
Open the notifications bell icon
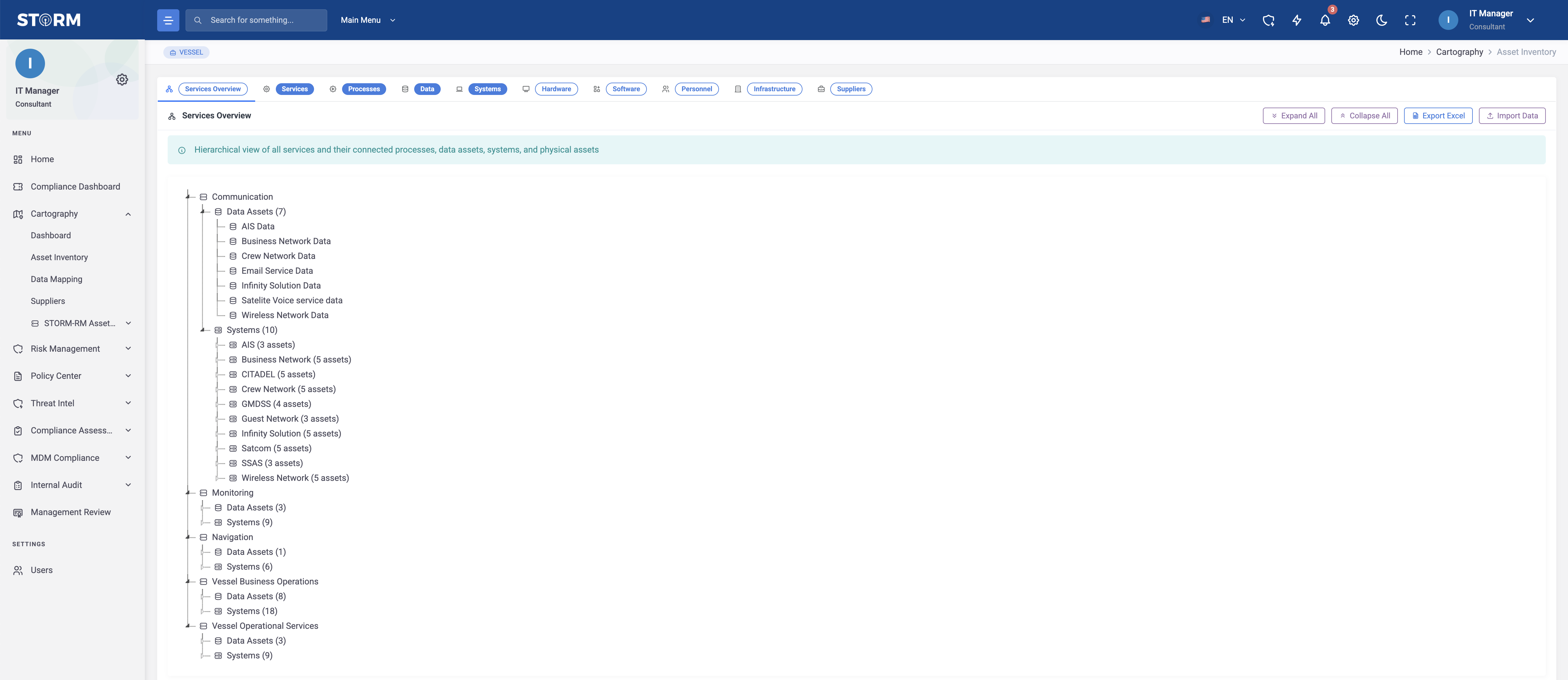(1325, 20)
